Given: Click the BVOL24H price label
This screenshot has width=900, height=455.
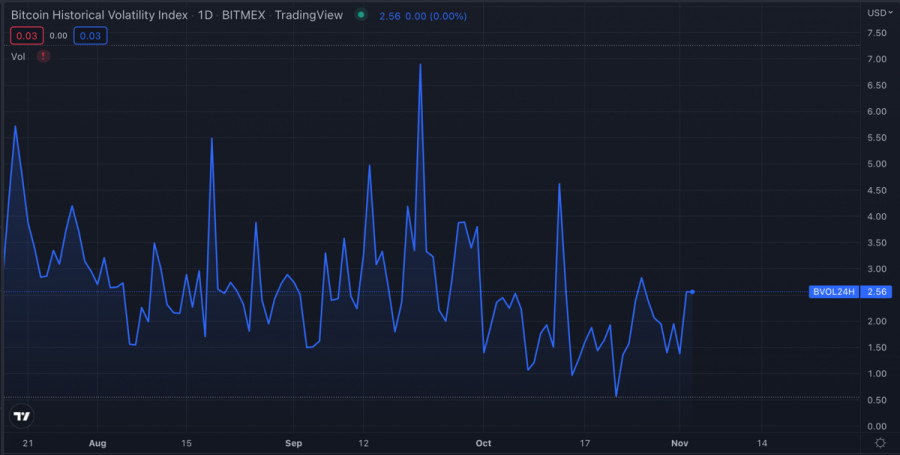Looking at the screenshot, I should [832, 292].
